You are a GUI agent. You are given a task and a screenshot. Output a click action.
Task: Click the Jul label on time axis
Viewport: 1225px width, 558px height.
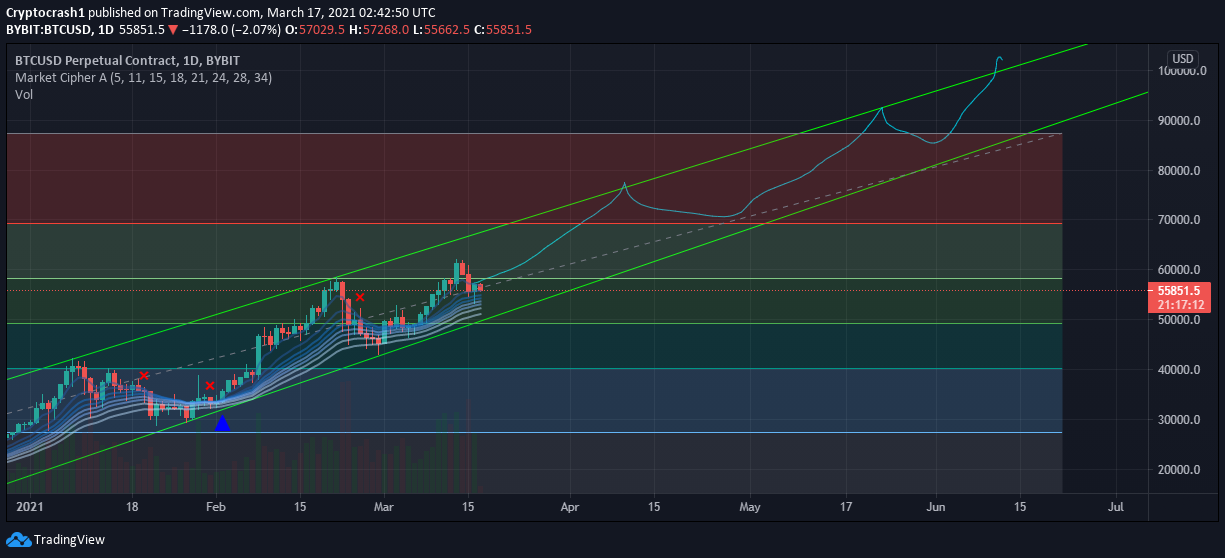(1116, 507)
